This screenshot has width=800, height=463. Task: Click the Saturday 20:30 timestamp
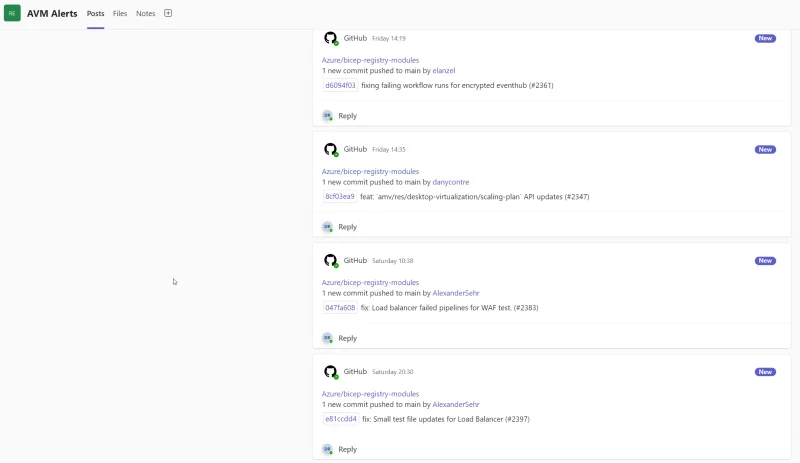(x=392, y=372)
